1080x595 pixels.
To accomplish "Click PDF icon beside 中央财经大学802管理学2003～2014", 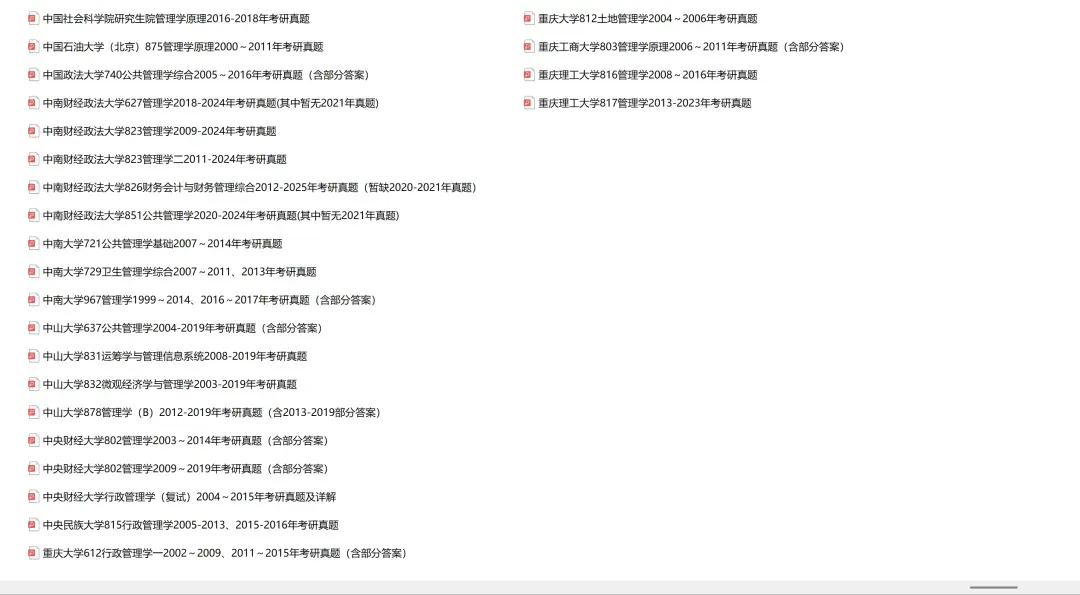I will tap(33, 441).
